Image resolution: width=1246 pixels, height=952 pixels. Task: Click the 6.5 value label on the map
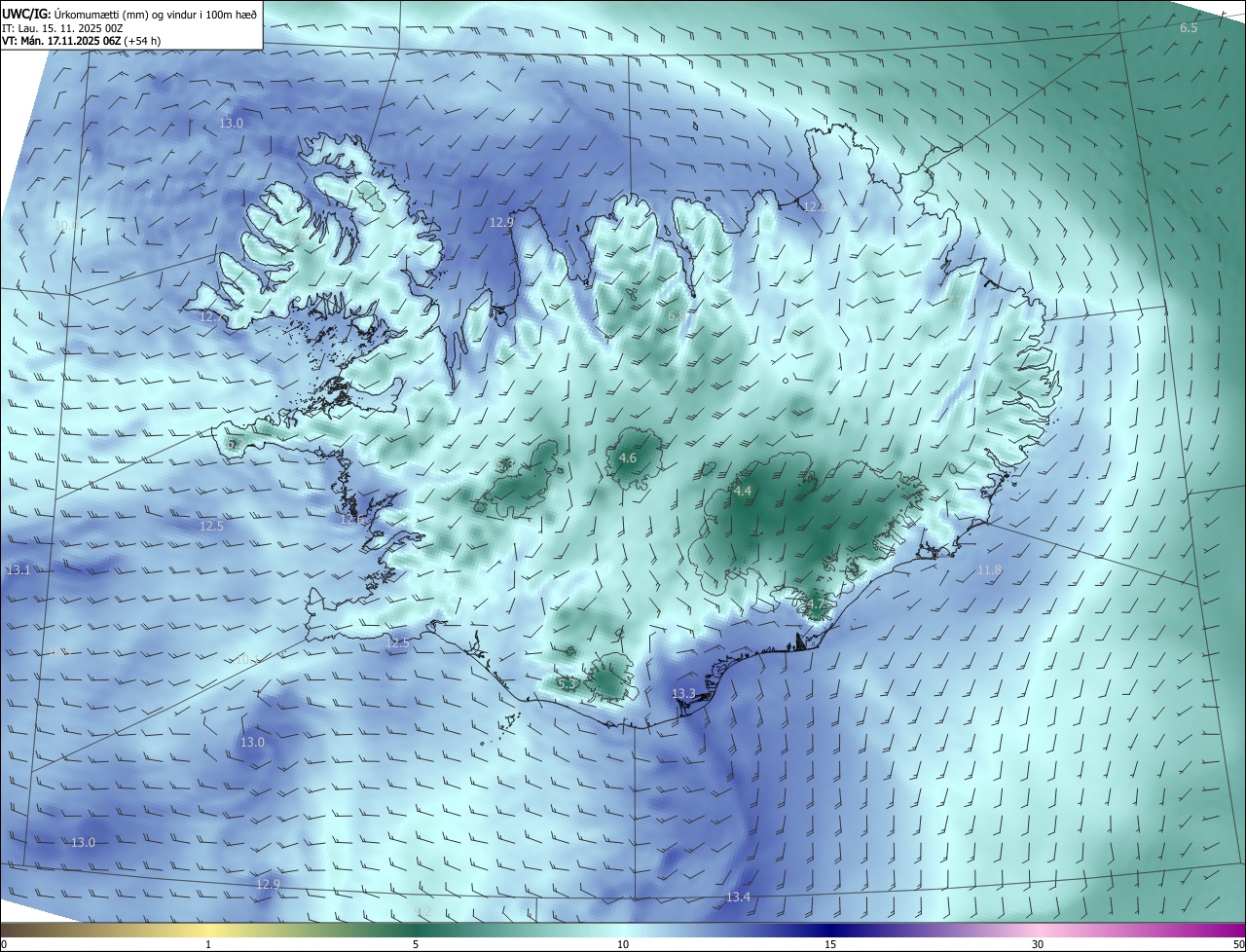(x=1189, y=28)
